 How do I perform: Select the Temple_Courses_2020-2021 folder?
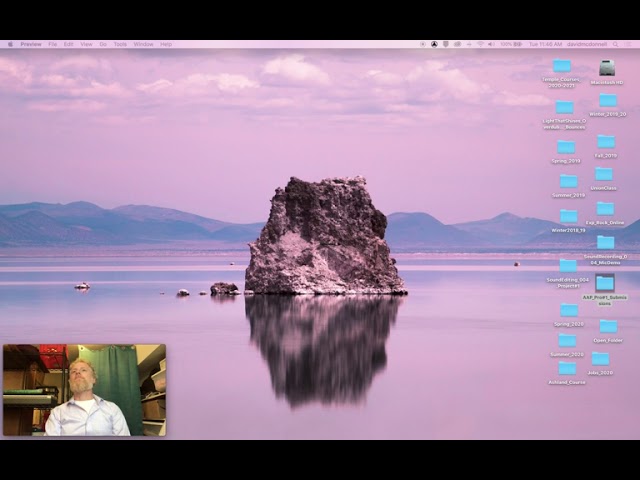562,66
